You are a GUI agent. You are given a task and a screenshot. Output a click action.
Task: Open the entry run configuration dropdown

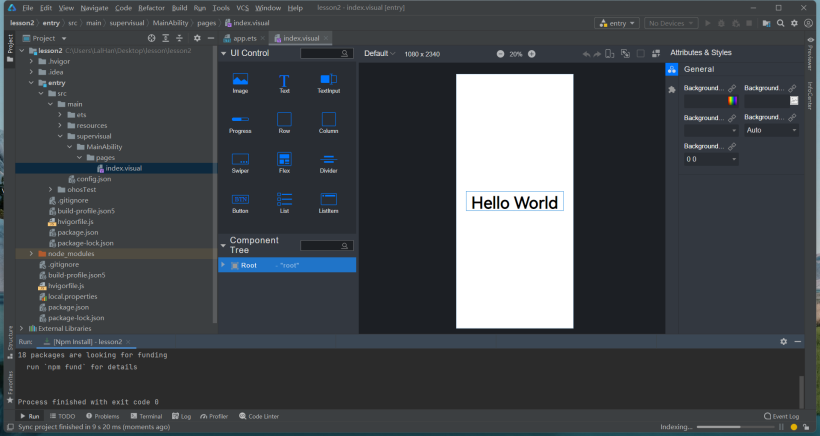coord(616,22)
